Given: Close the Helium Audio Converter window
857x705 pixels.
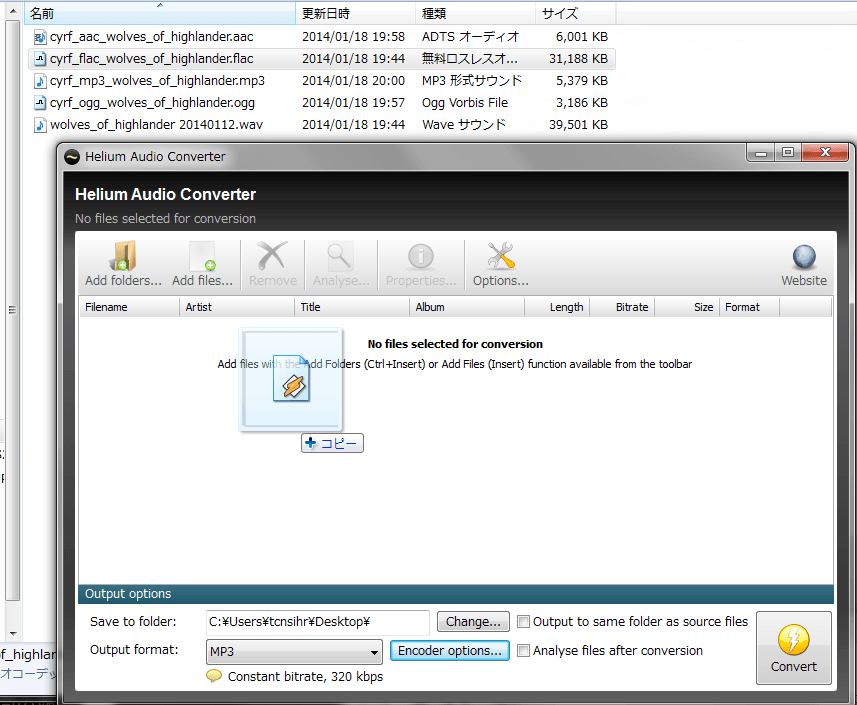Looking at the screenshot, I should point(826,153).
